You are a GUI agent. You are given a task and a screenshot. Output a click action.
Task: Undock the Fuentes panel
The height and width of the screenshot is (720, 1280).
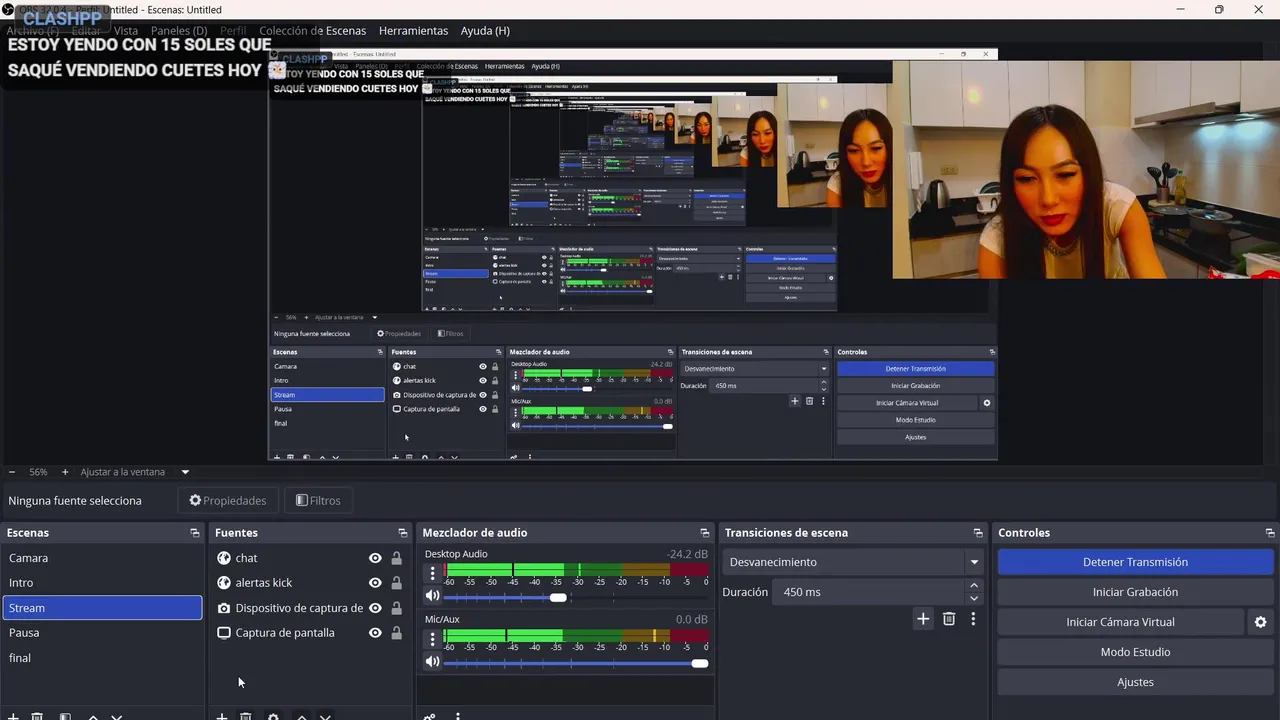[x=403, y=533]
